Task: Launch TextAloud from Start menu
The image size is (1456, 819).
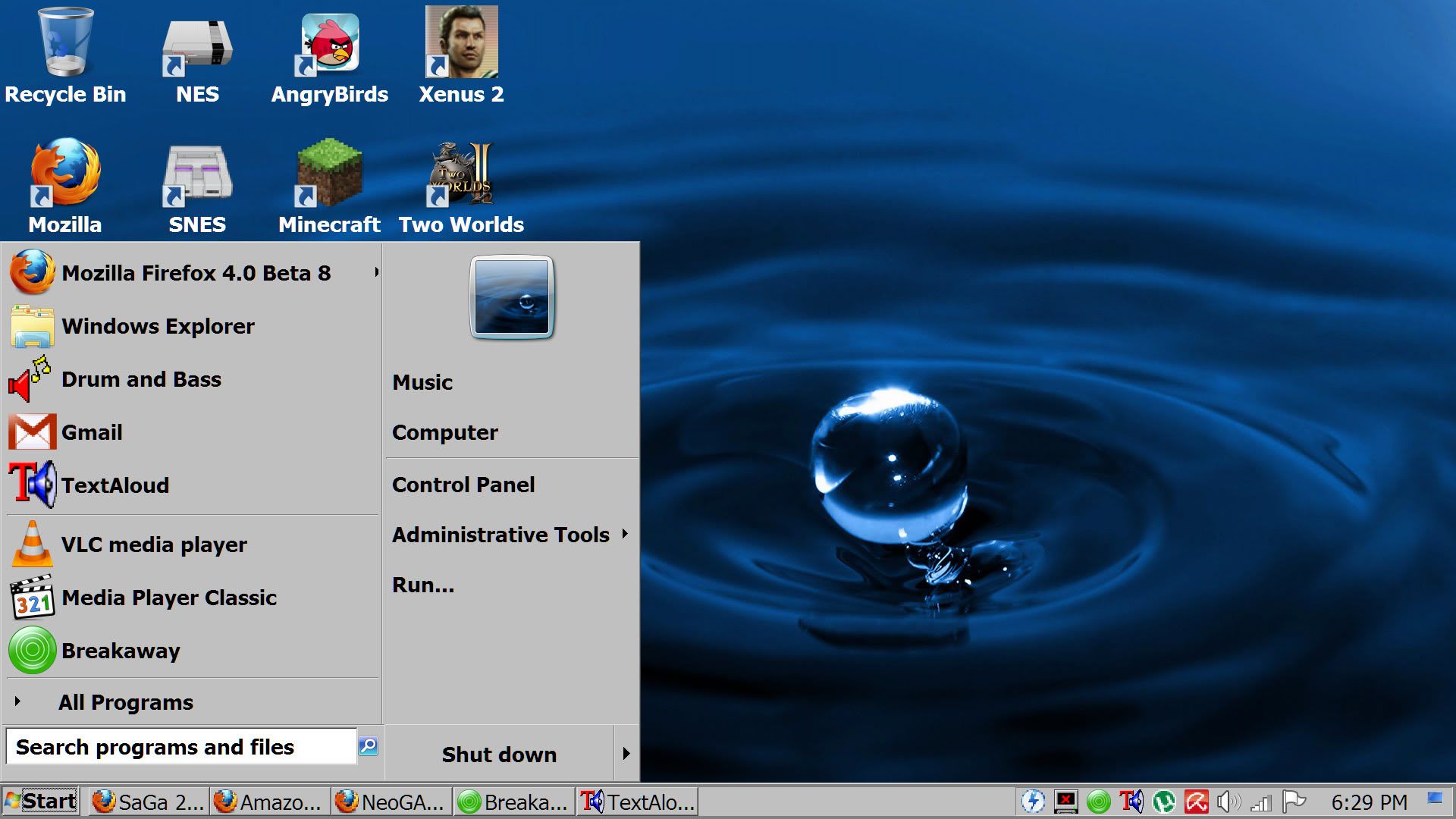Action: [x=193, y=485]
